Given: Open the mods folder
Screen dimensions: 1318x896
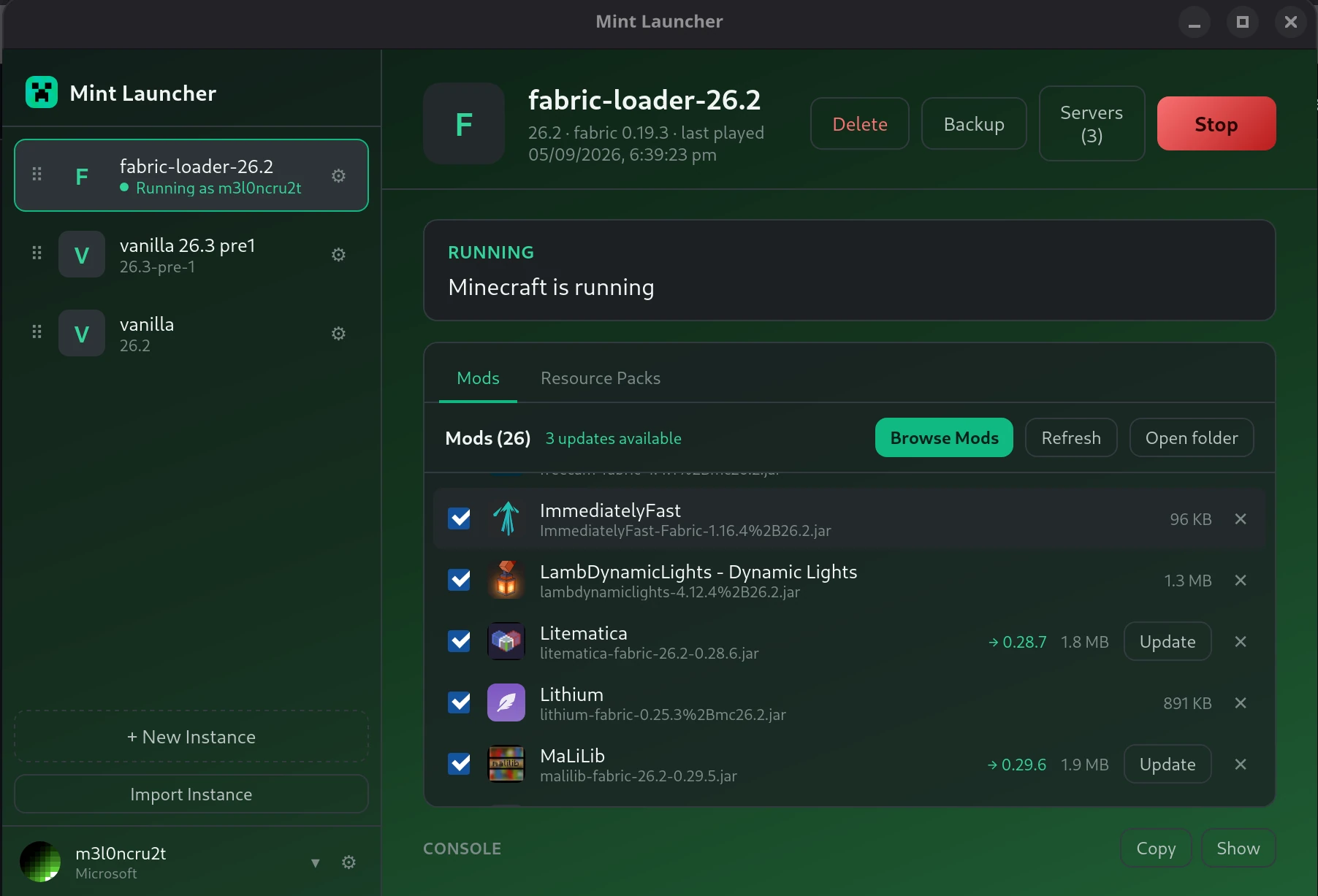Looking at the screenshot, I should pos(1192,438).
